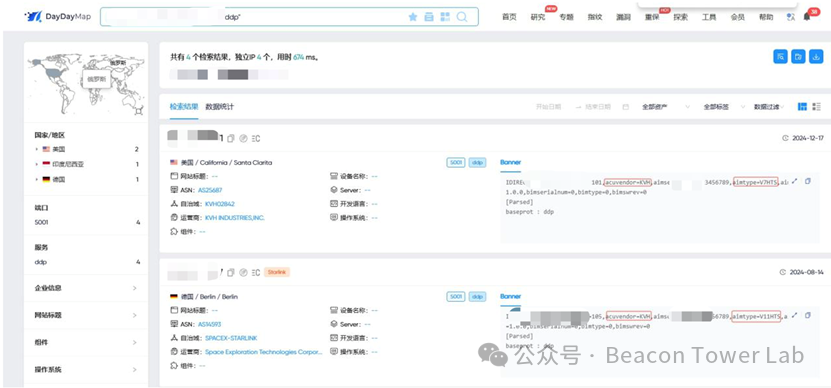
Task: Expand the 印度尼西亚 country filter
Action: 37,164
